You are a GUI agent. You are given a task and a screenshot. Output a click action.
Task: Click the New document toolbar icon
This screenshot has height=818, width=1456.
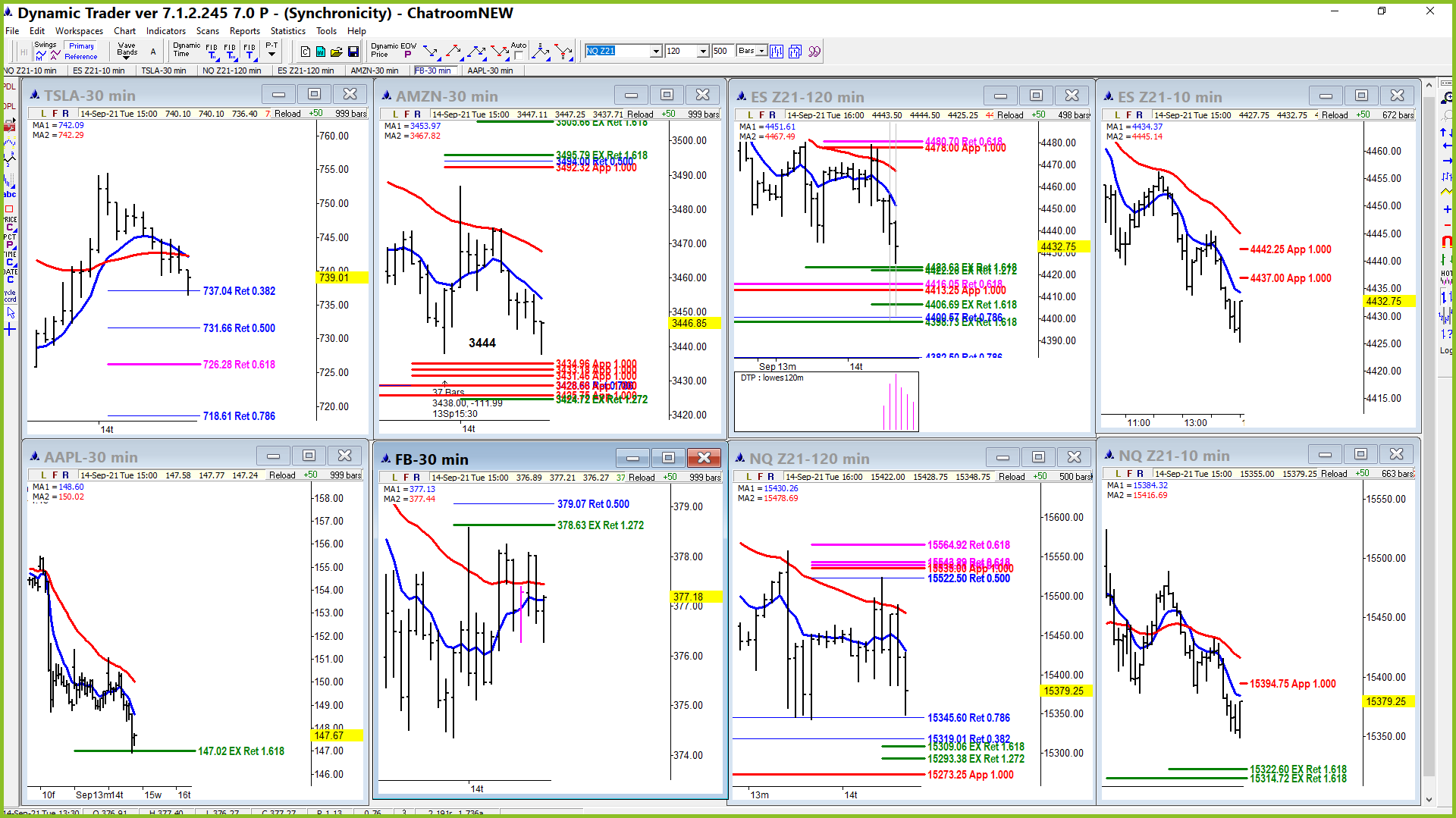305,52
